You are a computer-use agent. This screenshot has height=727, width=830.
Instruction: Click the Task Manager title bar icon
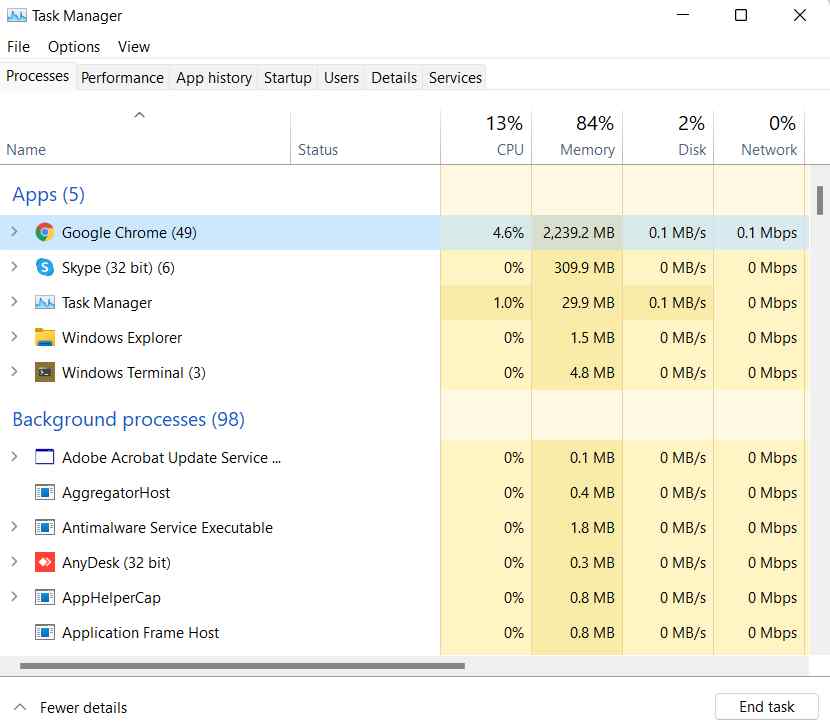pos(16,15)
